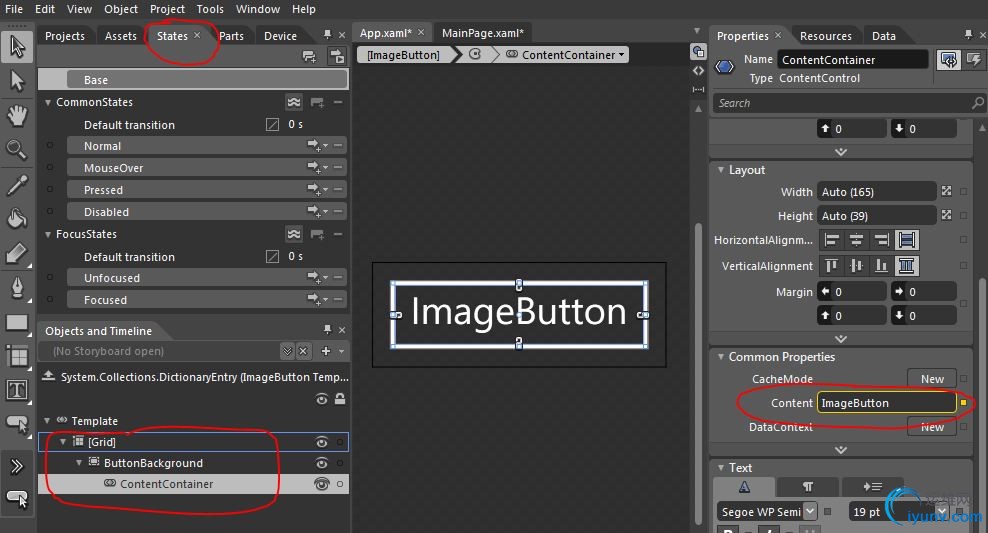
Task: Collapse the [Grid] tree node
Action: [x=63, y=442]
